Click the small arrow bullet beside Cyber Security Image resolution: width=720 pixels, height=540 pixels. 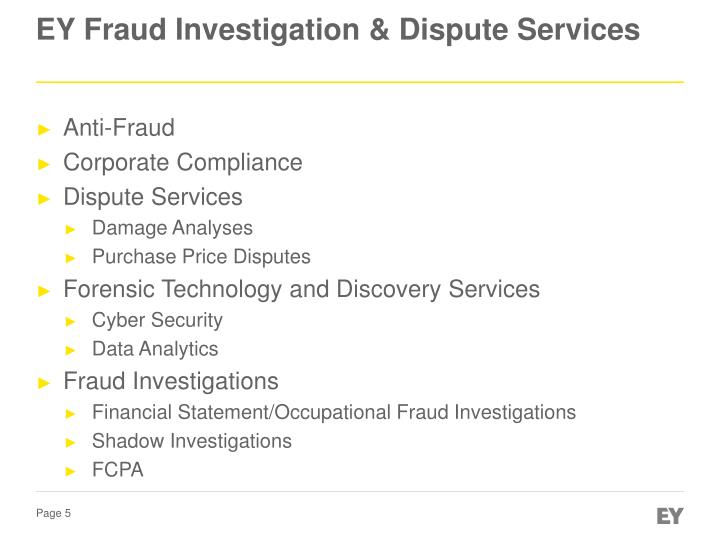[x=70, y=322]
